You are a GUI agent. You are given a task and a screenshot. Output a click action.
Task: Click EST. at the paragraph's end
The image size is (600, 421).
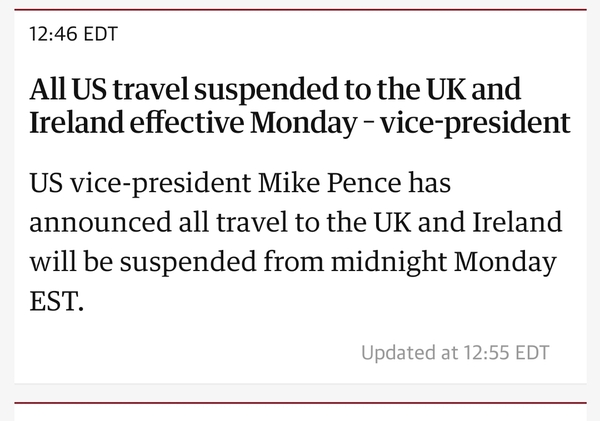55,299
